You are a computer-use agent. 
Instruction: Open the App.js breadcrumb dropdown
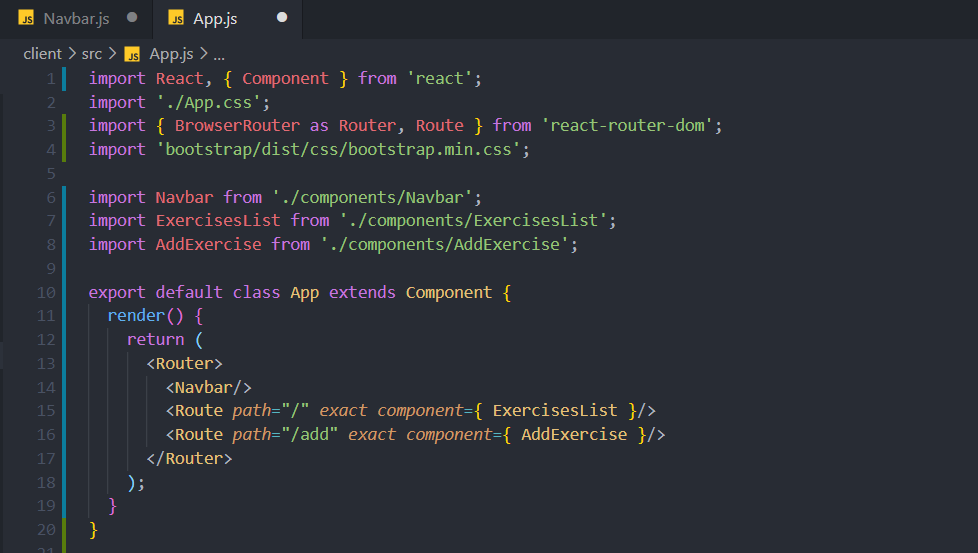tap(170, 54)
